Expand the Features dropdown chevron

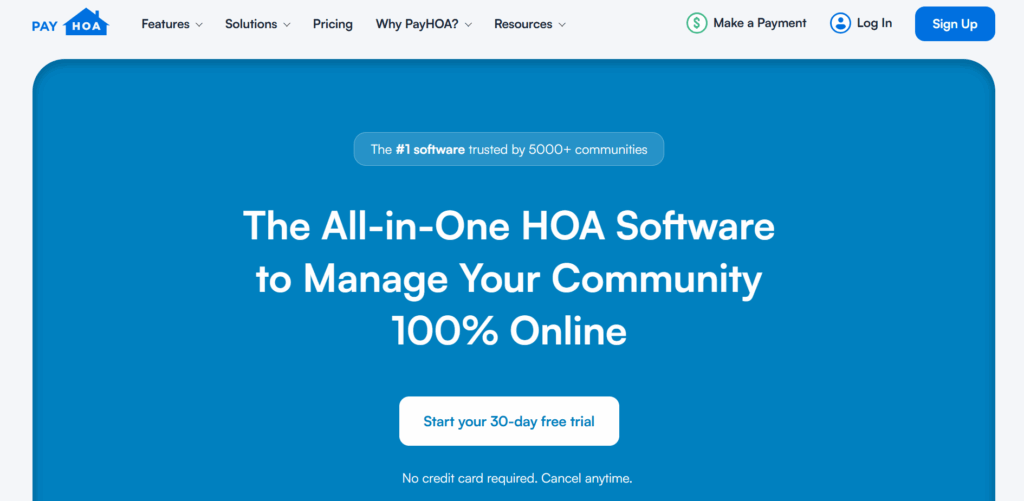pyautogui.click(x=199, y=25)
